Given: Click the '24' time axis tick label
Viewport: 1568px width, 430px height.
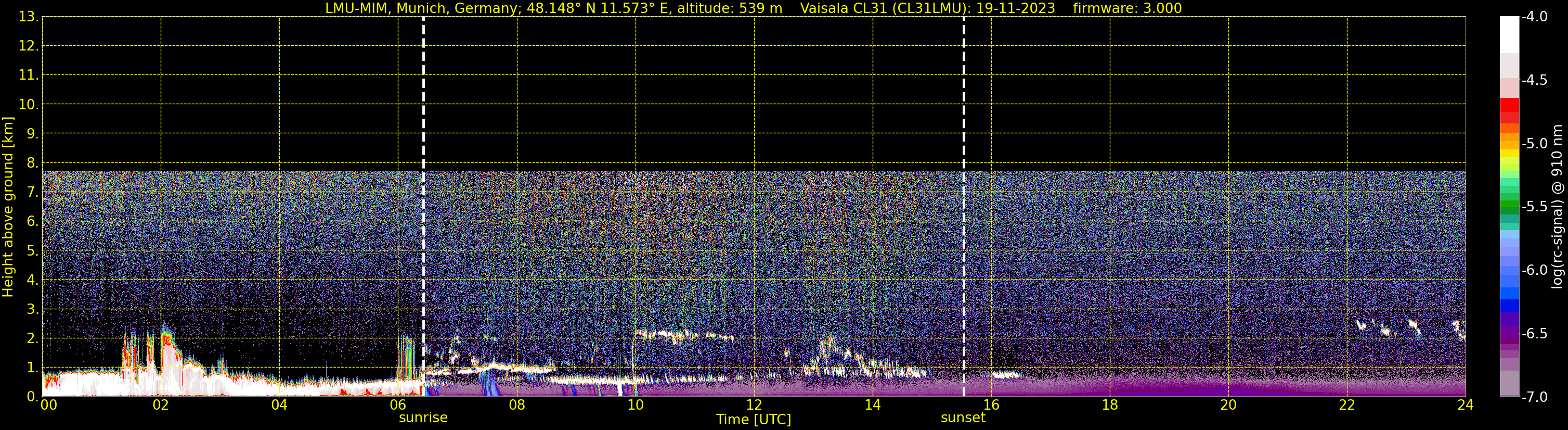Looking at the screenshot, I should pos(1466,405).
